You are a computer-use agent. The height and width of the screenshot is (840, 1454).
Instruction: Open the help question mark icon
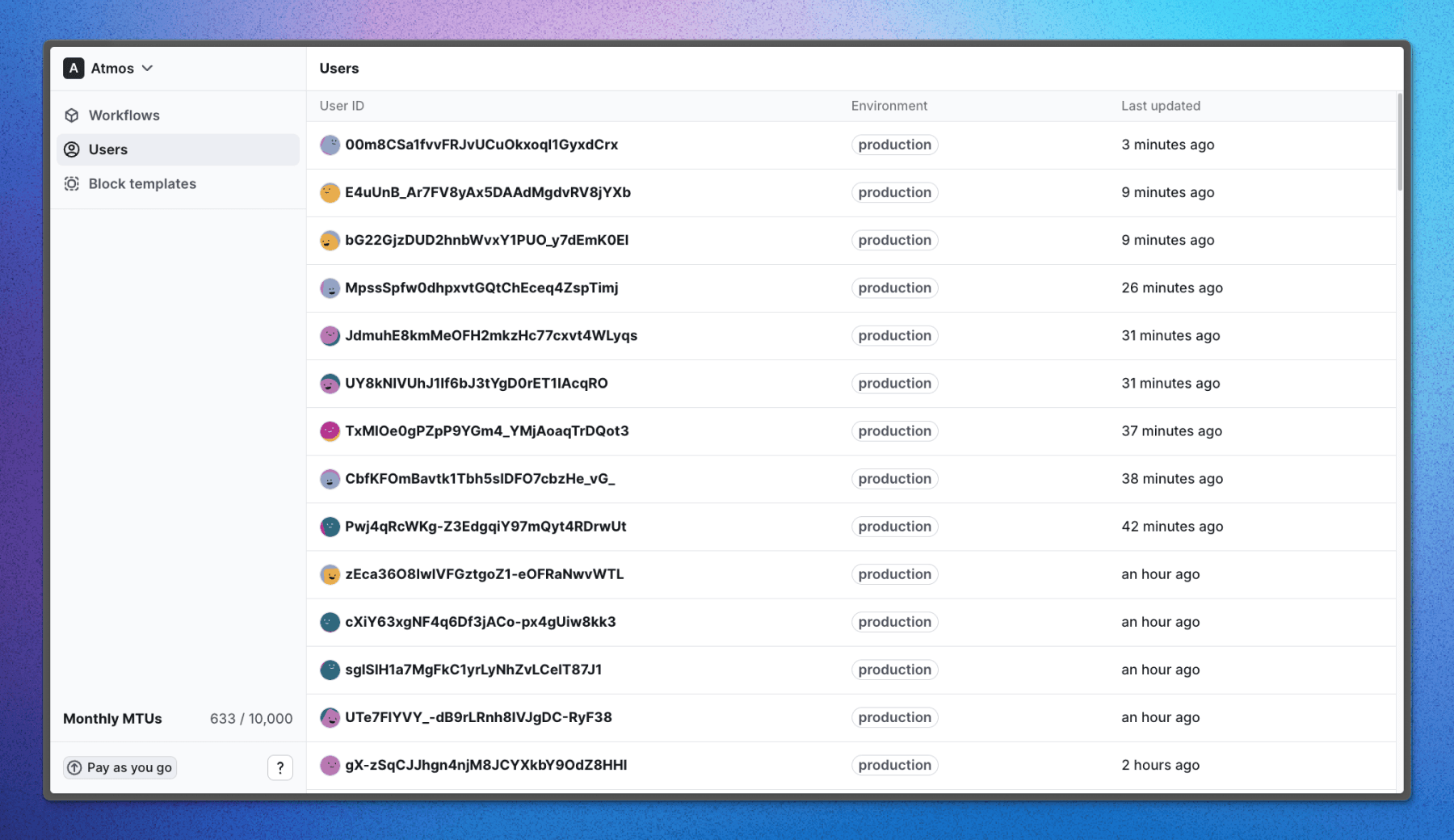280,767
